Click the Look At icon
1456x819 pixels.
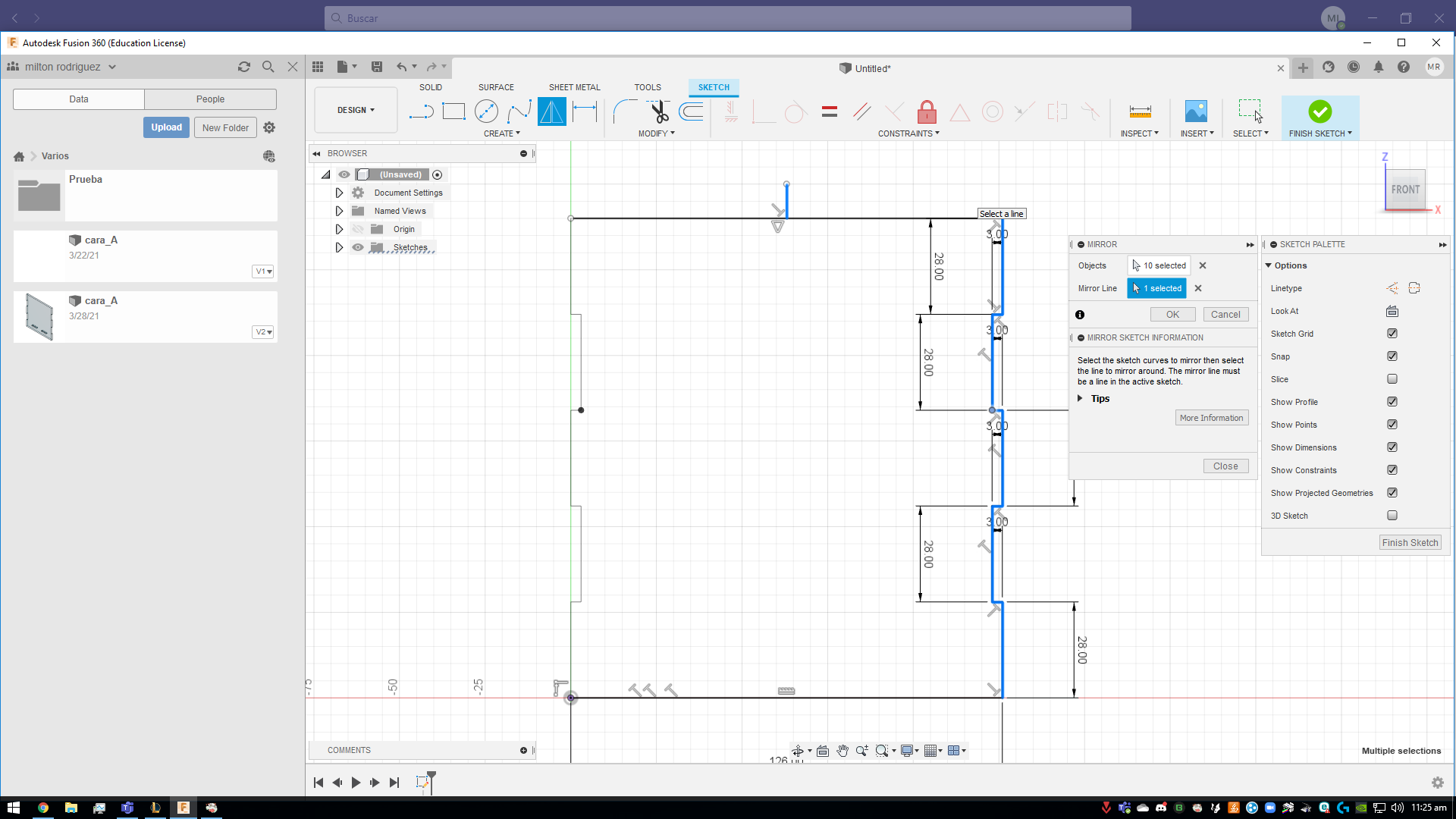pos(1392,311)
